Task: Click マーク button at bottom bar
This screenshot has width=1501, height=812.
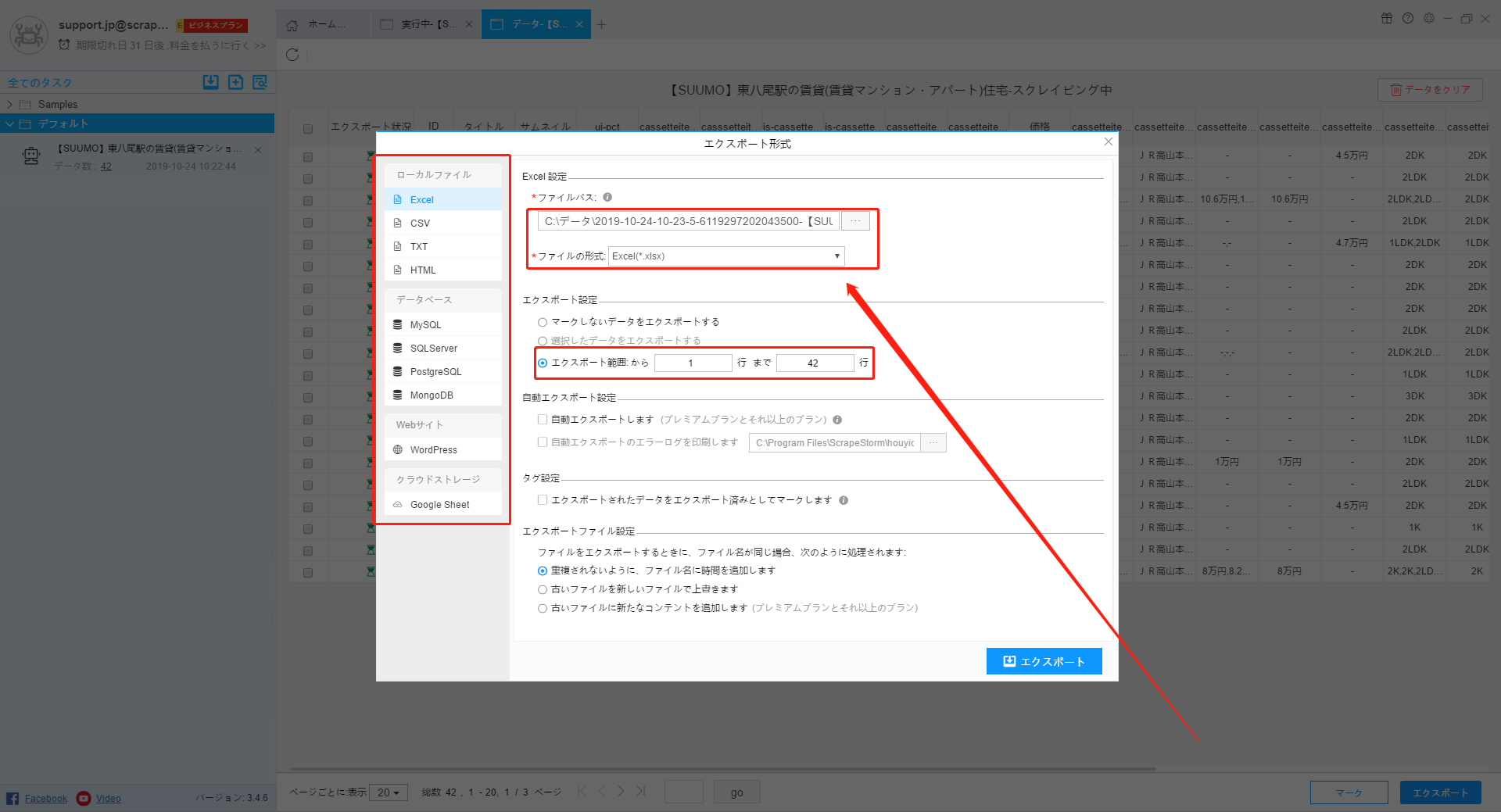Action: [1349, 792]
